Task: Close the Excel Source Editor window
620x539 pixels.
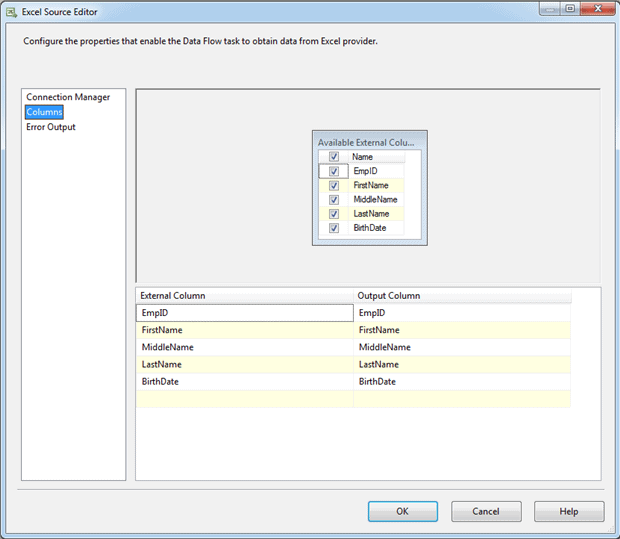Action: [x=598, y=8]
